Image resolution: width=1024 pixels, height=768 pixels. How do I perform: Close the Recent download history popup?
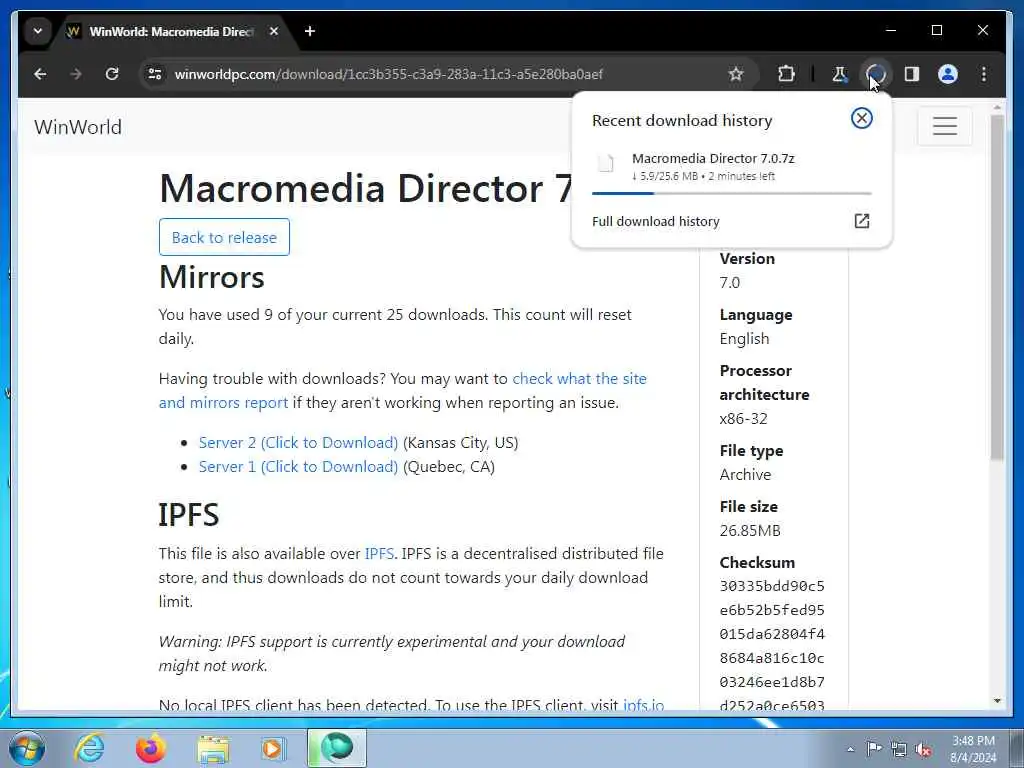click(861, 118)
